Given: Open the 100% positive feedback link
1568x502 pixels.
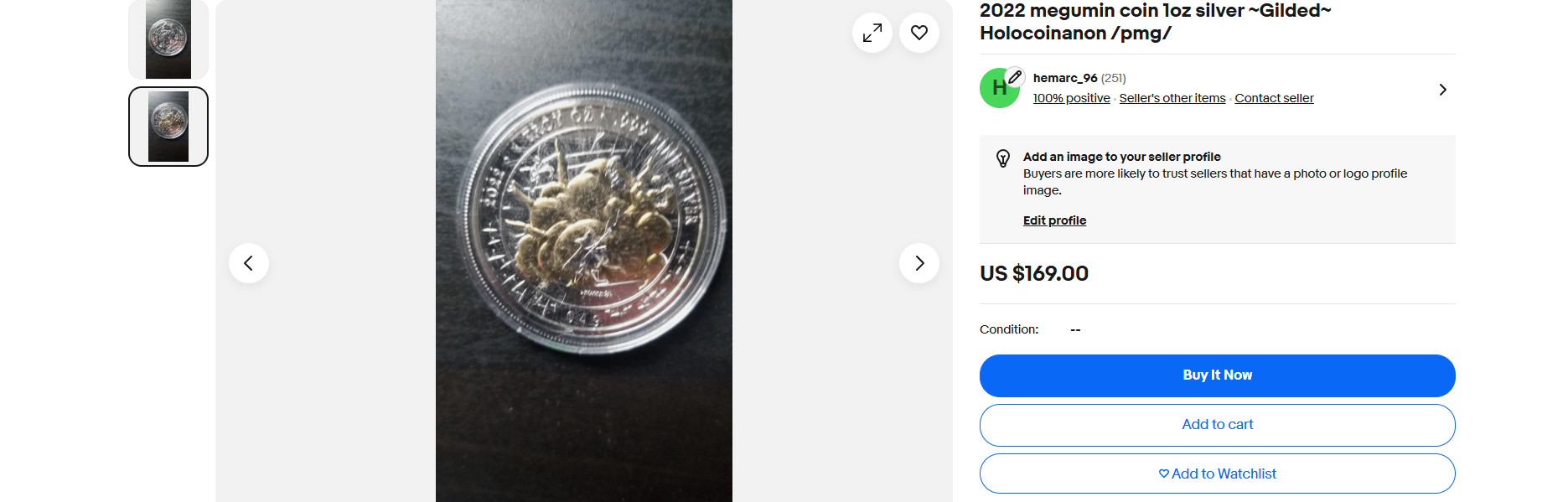Looking at the screenshot, I should [1071, 98].
